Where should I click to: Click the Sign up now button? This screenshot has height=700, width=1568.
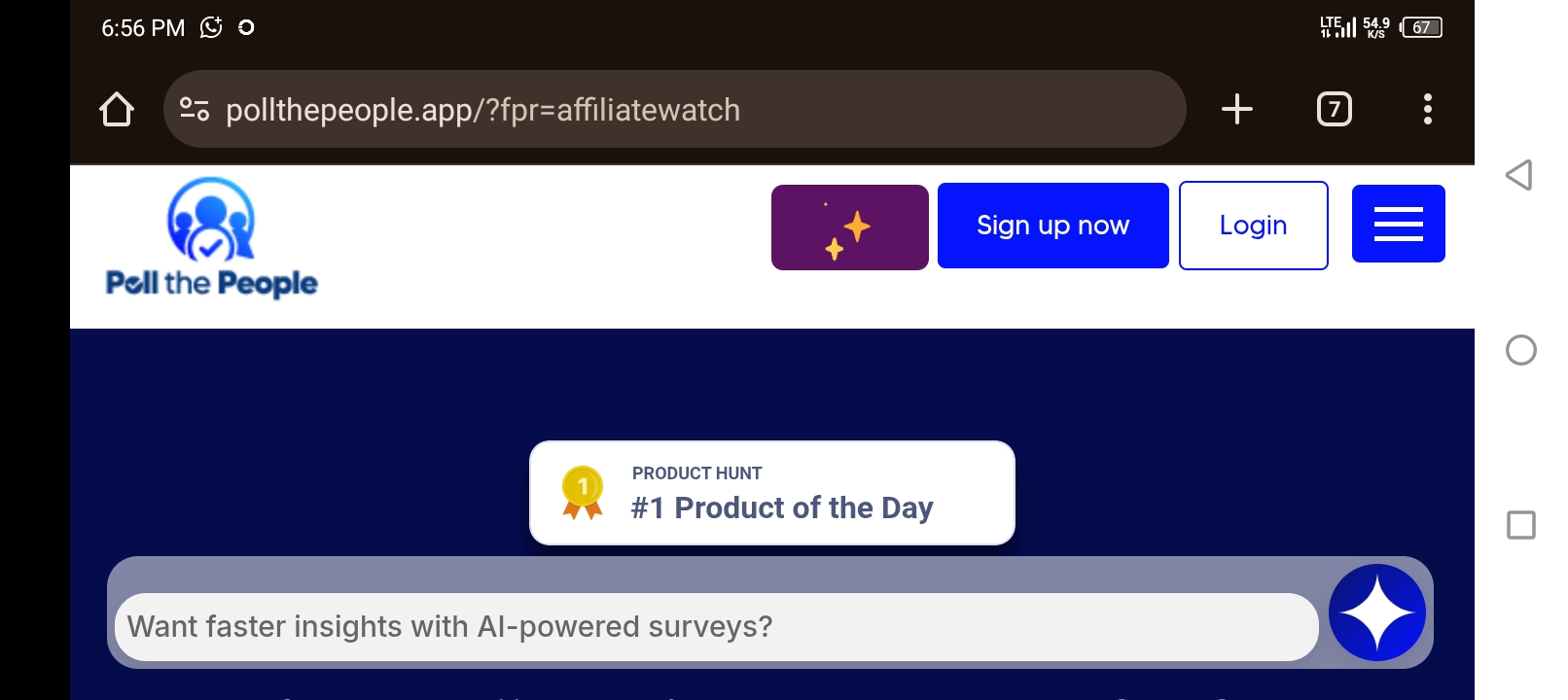coord(1053,226)
